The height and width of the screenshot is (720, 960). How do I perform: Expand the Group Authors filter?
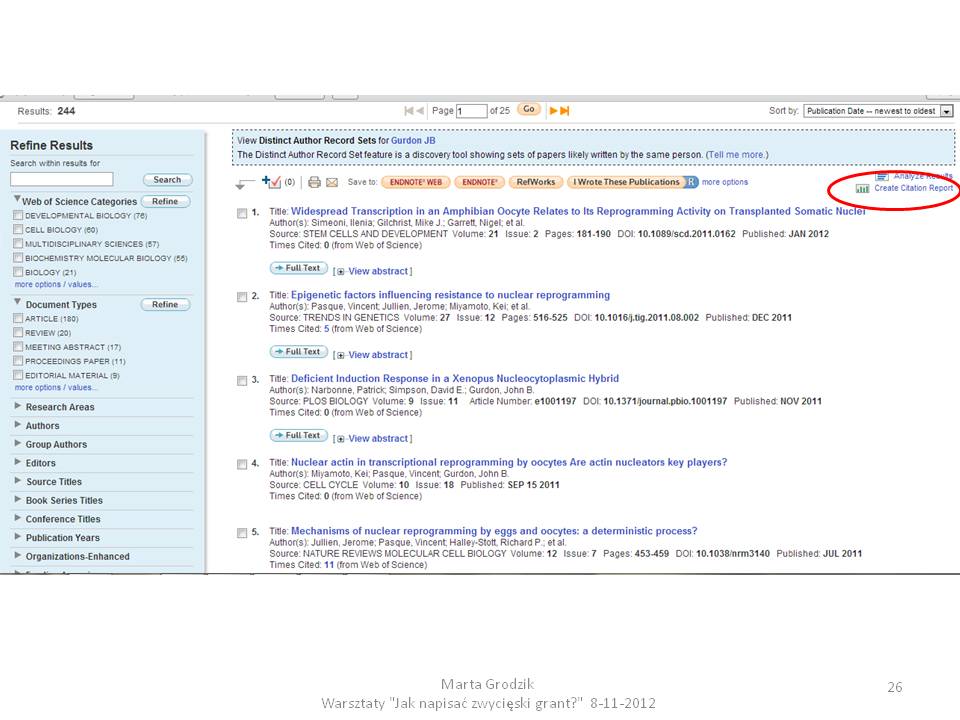click(x=18, y=443)
